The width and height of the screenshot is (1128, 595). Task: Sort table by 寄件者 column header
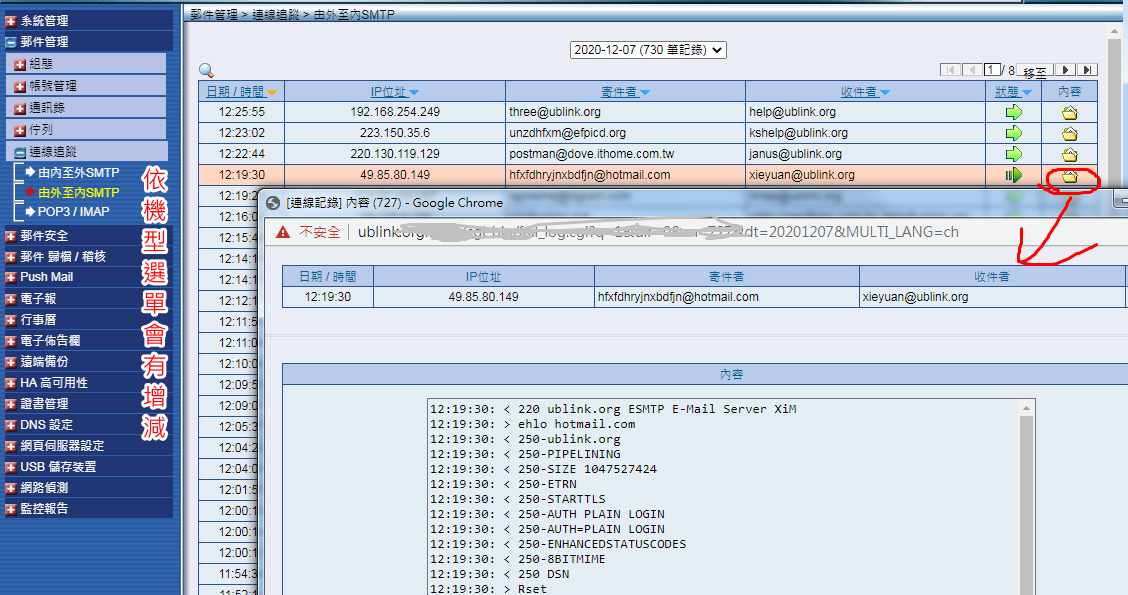coord(625,92)
